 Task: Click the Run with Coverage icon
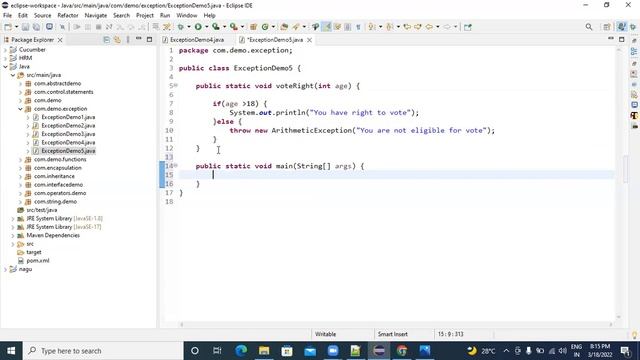tap(216, 27)
